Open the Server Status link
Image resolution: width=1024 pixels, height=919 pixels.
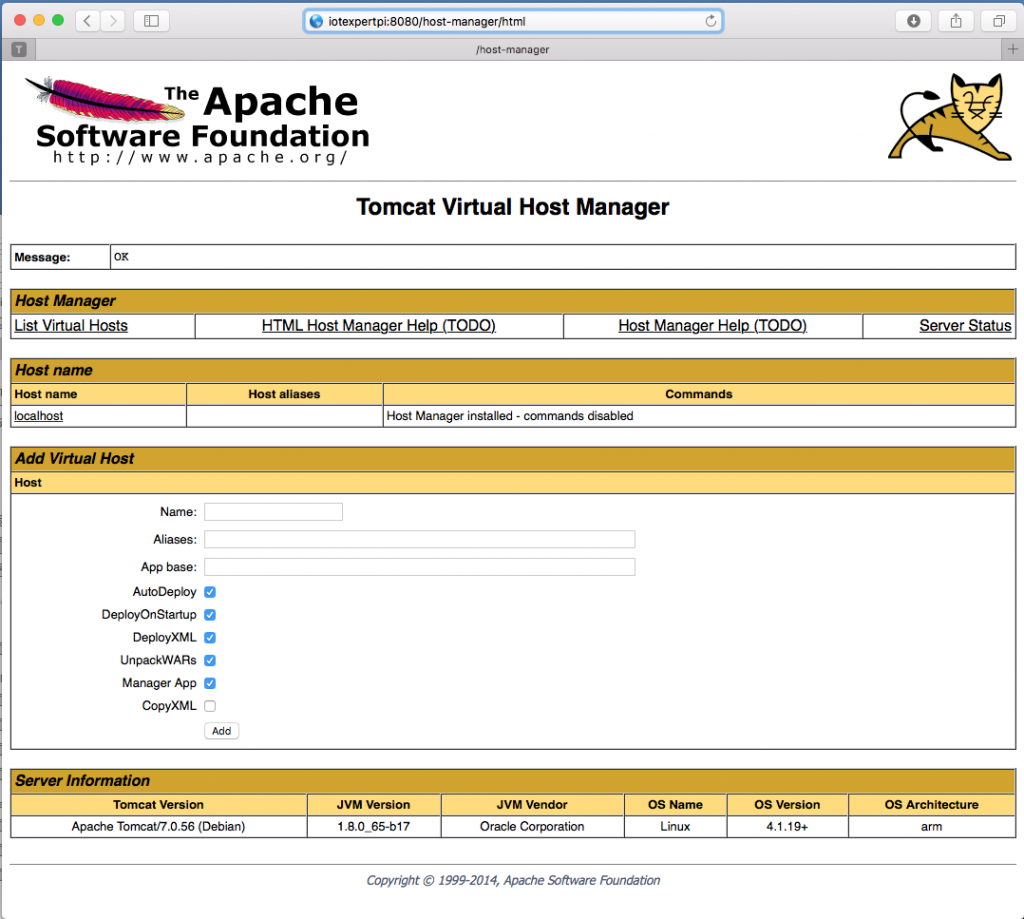(965, 325)
